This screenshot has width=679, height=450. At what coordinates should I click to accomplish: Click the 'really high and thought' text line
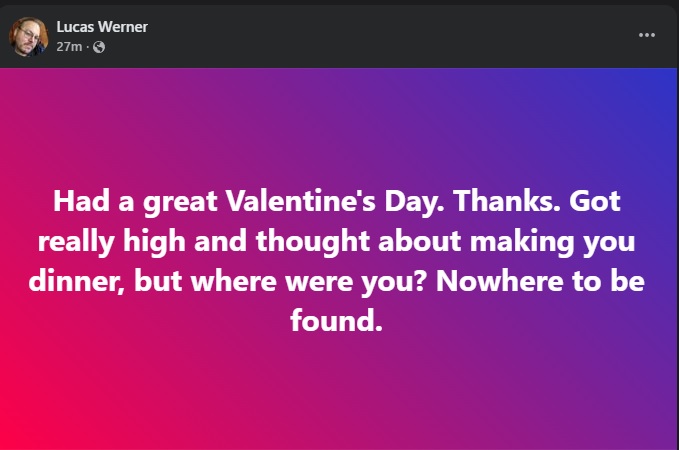coord(204,242)
